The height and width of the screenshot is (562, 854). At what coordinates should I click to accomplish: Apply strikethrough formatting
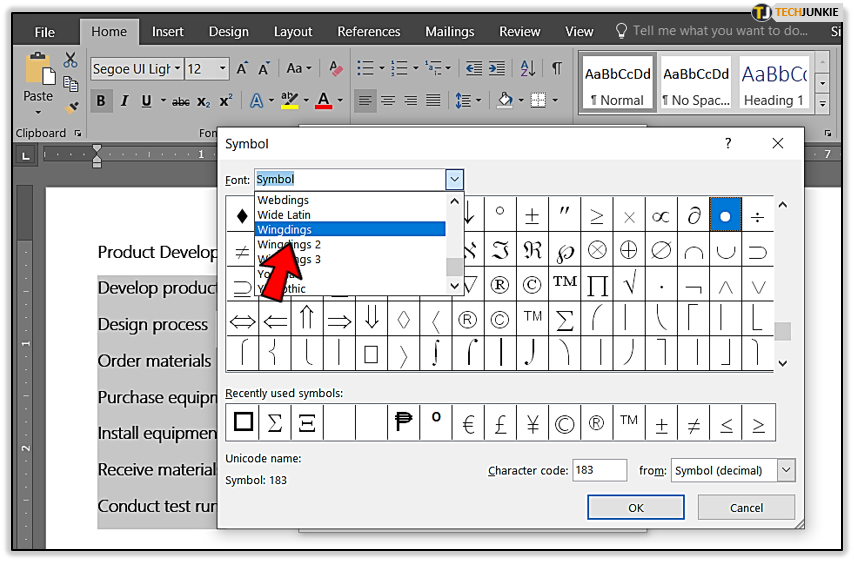(181, 101)
